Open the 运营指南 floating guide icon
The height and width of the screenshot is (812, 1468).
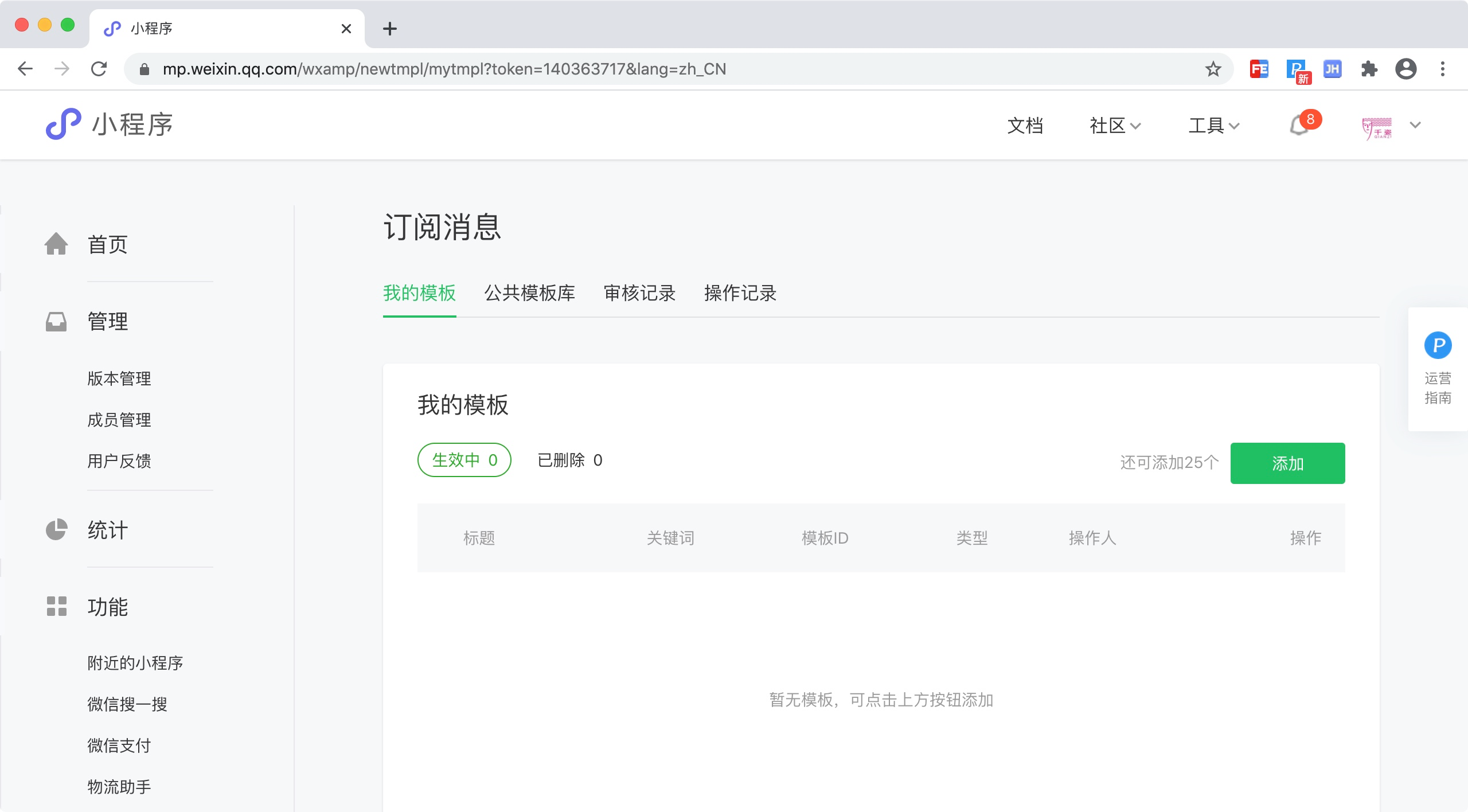(x=1438, y=345)
